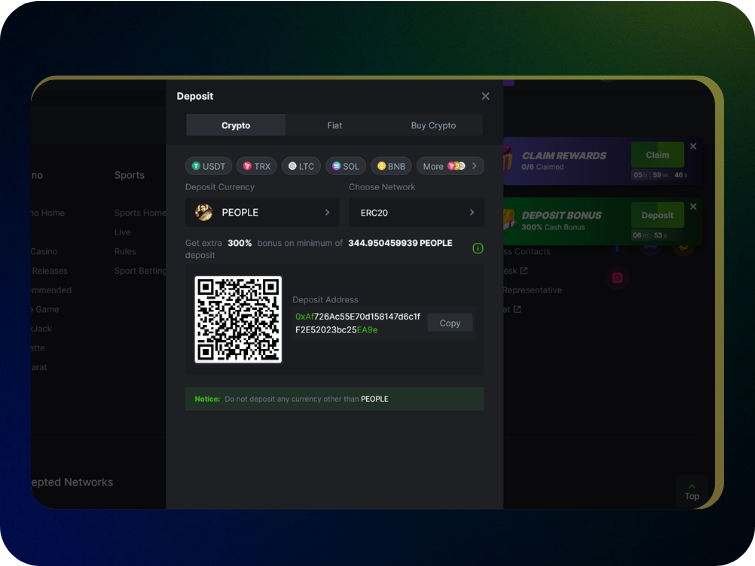Click the deposit QR code
Screen dimensions: 755x566
238,319
